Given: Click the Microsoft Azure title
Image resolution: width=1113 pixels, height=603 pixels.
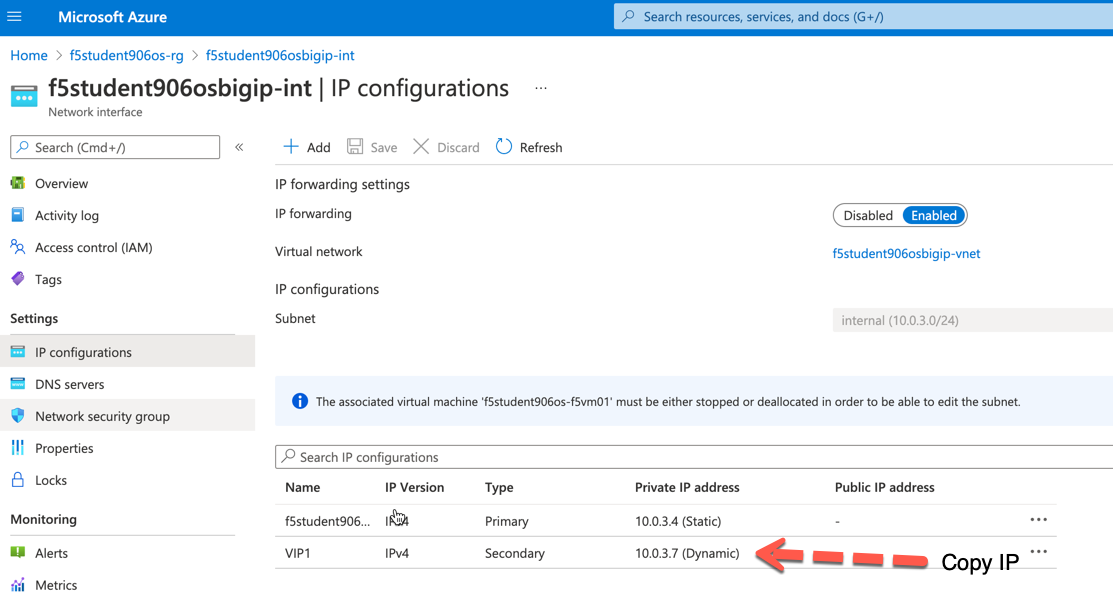Looking at the screenshot, I should click(x=112, y=17).
